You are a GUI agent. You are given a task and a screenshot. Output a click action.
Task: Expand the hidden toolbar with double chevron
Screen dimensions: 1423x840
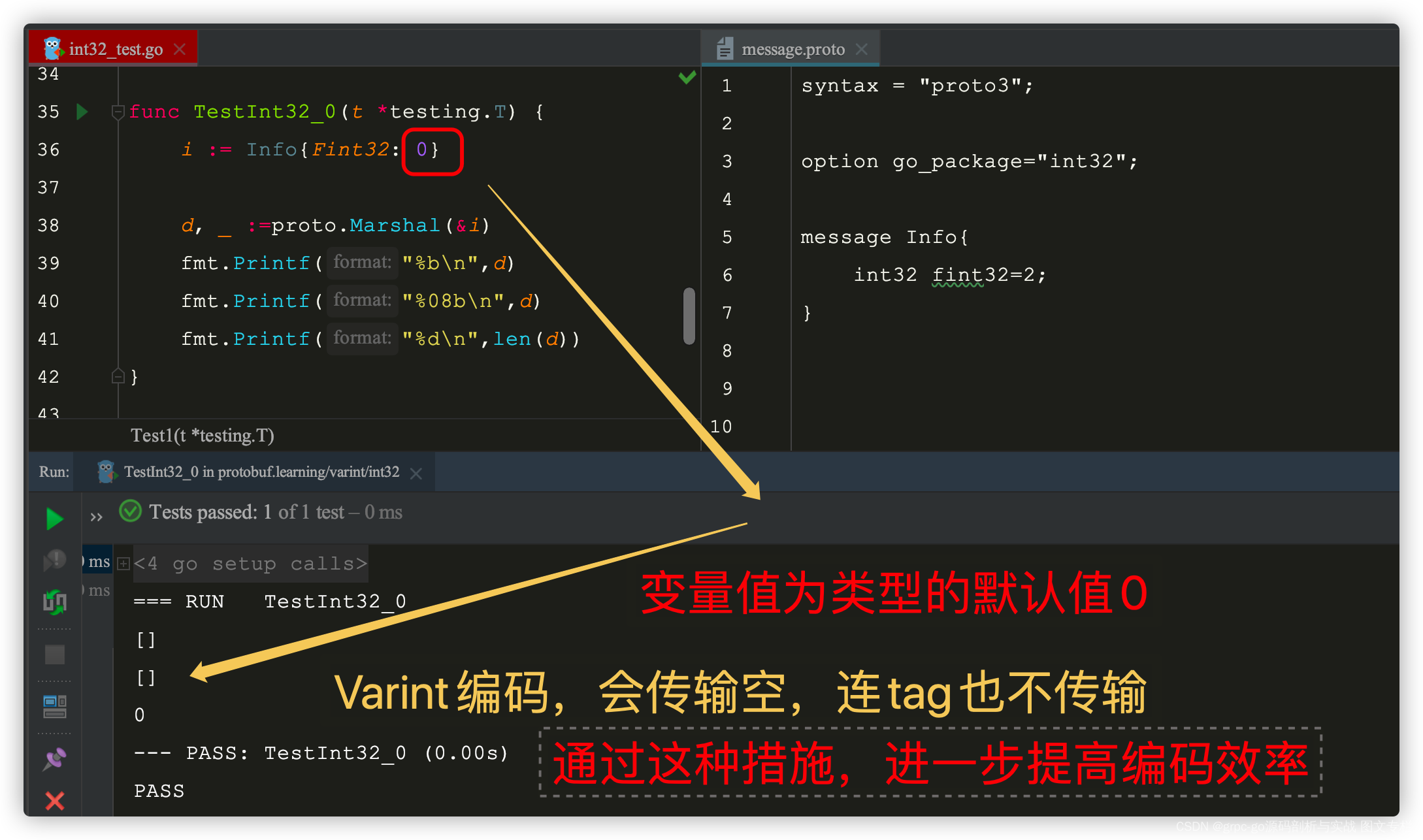97,517
